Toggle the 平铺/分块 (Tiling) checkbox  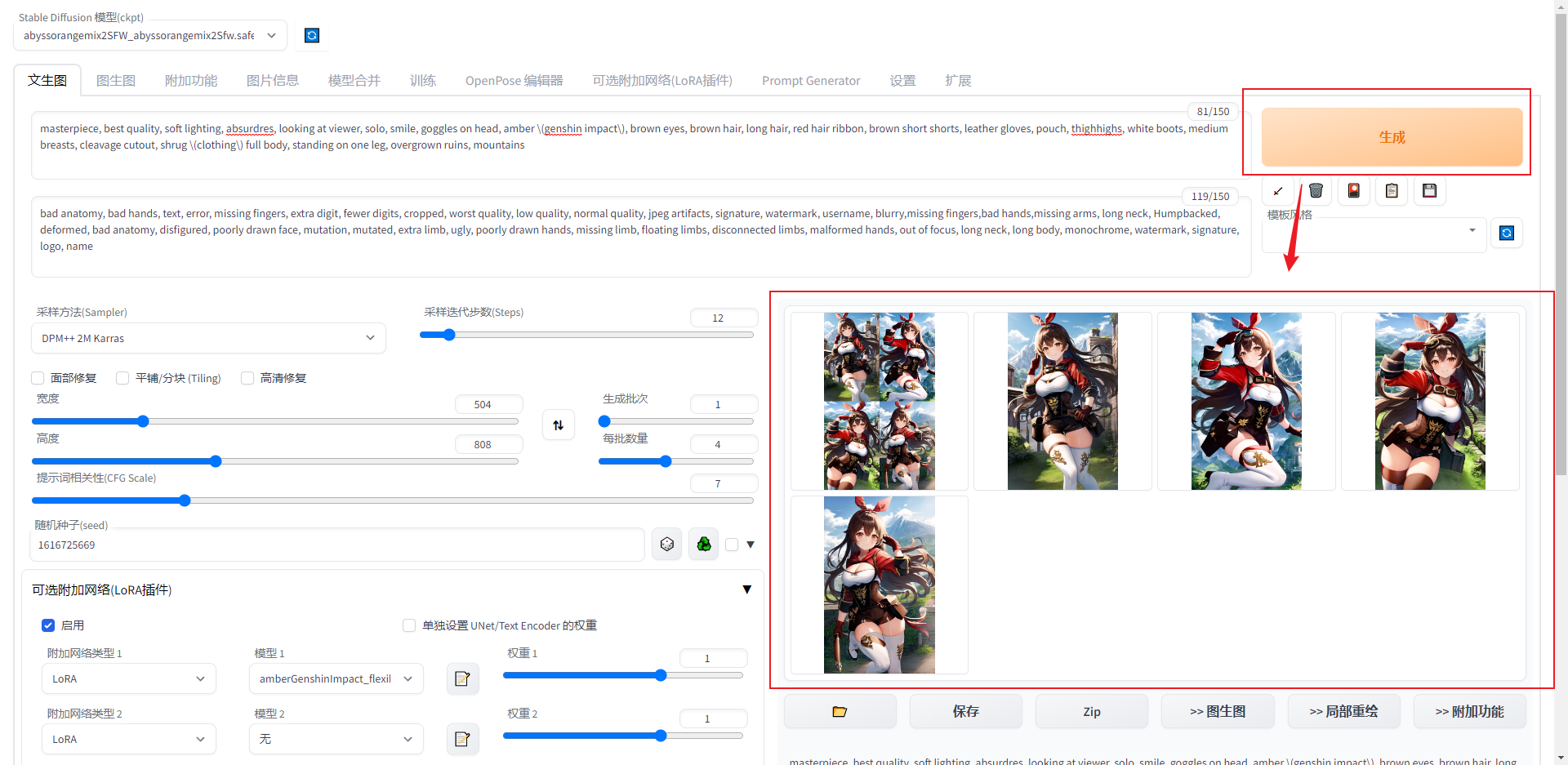[122, 378]
